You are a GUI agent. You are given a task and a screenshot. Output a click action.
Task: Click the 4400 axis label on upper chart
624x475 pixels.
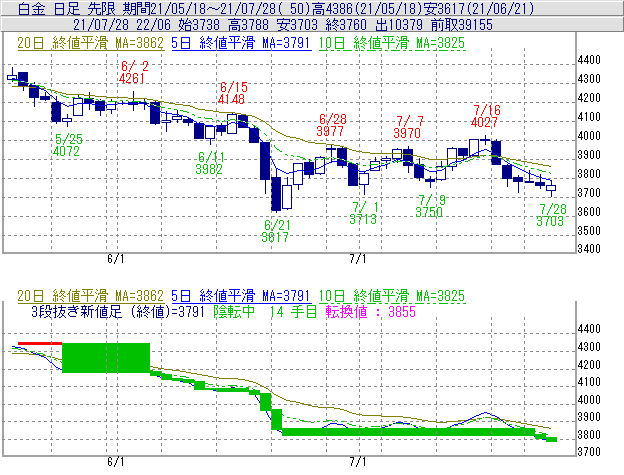(589, 60)
